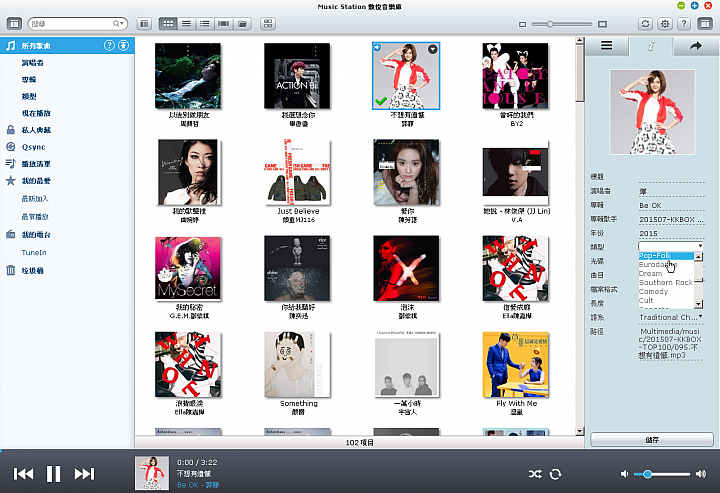Select the MySecret album cover
The width and height of the screenshot is (720, 493).
tap(188, 269)
